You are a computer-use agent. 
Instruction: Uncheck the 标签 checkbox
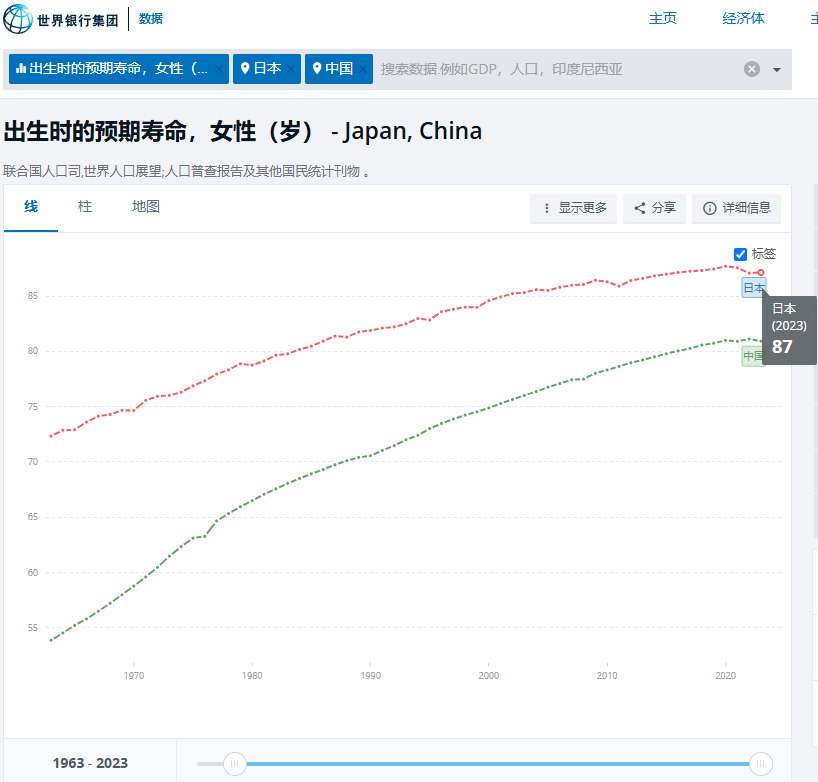pos(739,253)
